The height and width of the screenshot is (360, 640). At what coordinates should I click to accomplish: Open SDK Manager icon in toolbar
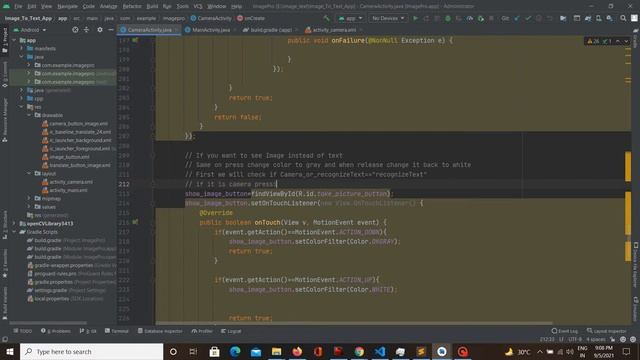[609, 18]
